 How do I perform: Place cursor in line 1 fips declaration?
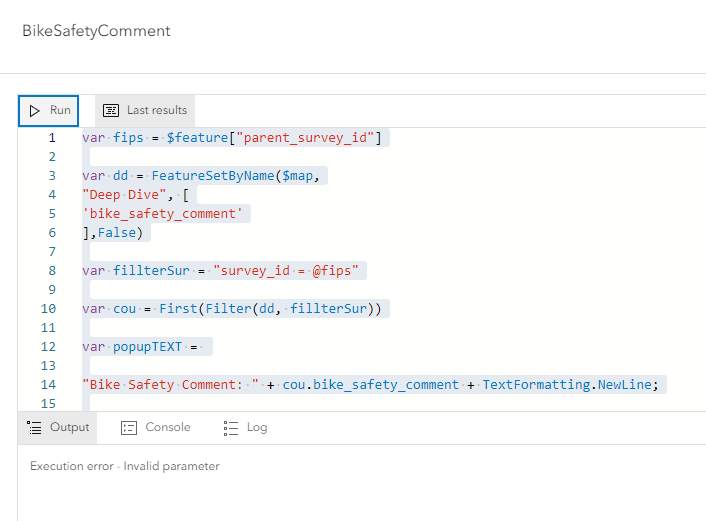[231, 137]
